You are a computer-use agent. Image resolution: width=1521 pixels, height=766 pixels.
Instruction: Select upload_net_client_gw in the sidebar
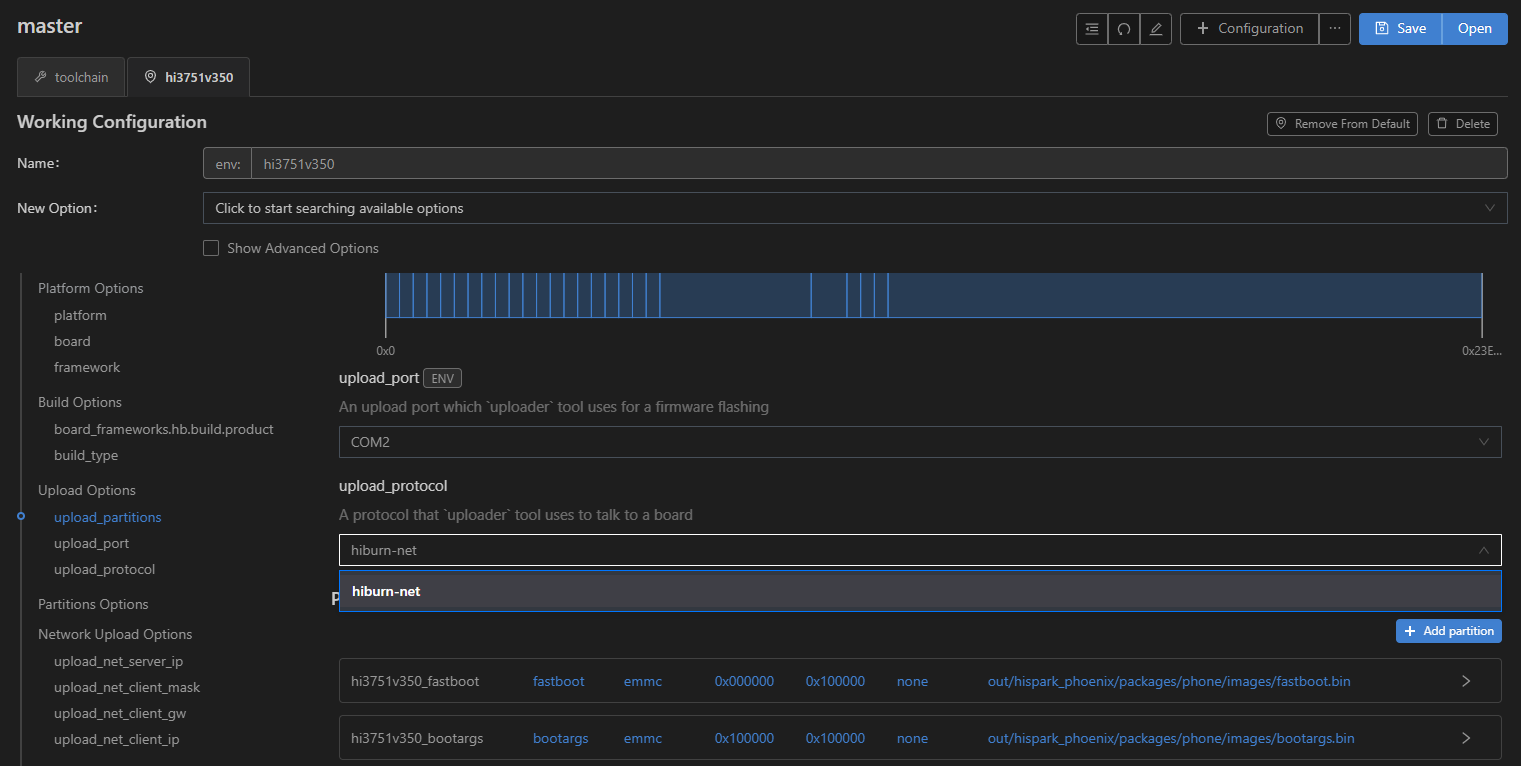click(x=120, y=713)
